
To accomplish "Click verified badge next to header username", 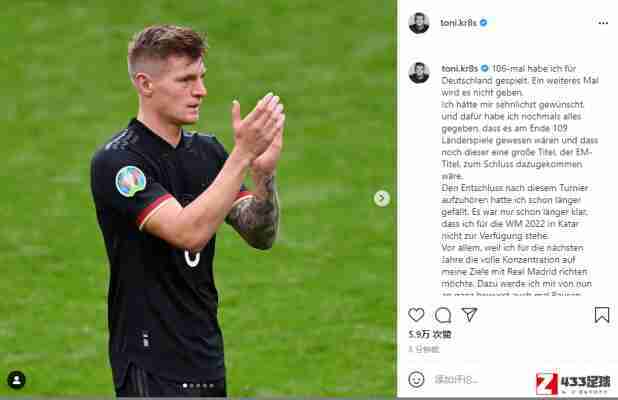I will (x=484, y=23).
